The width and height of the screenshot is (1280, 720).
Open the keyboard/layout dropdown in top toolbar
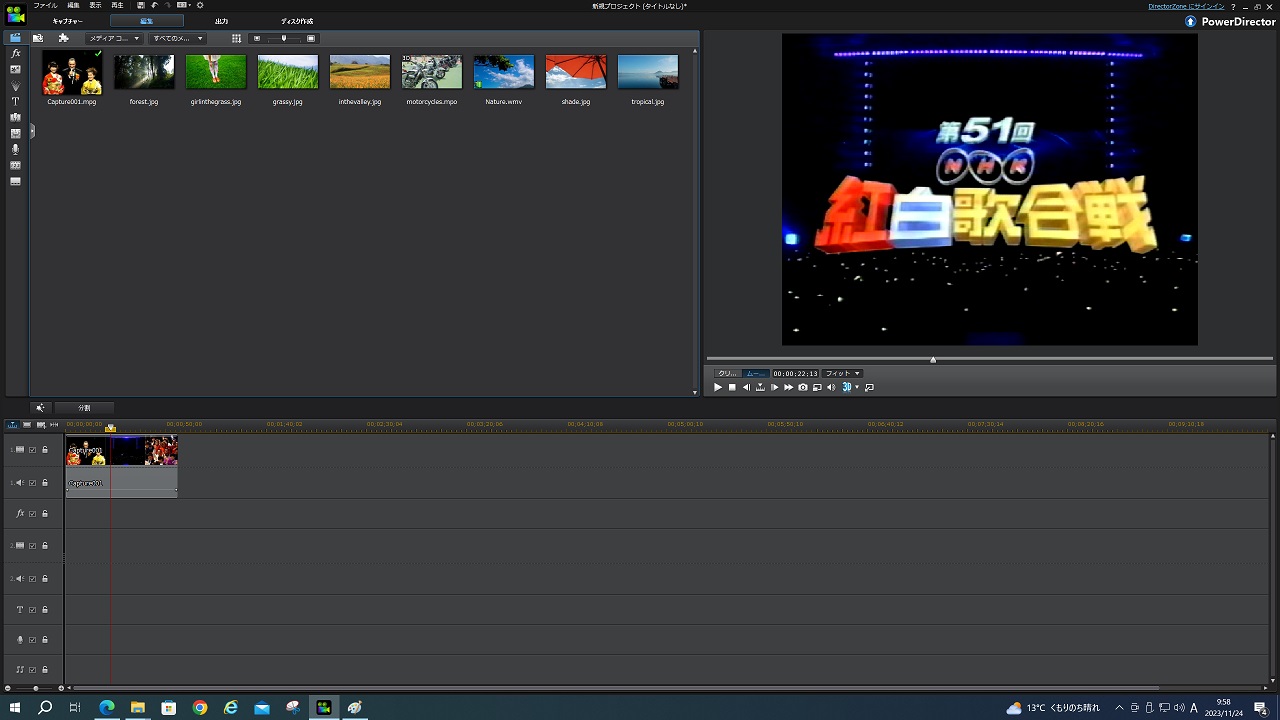tap(183, 5)
